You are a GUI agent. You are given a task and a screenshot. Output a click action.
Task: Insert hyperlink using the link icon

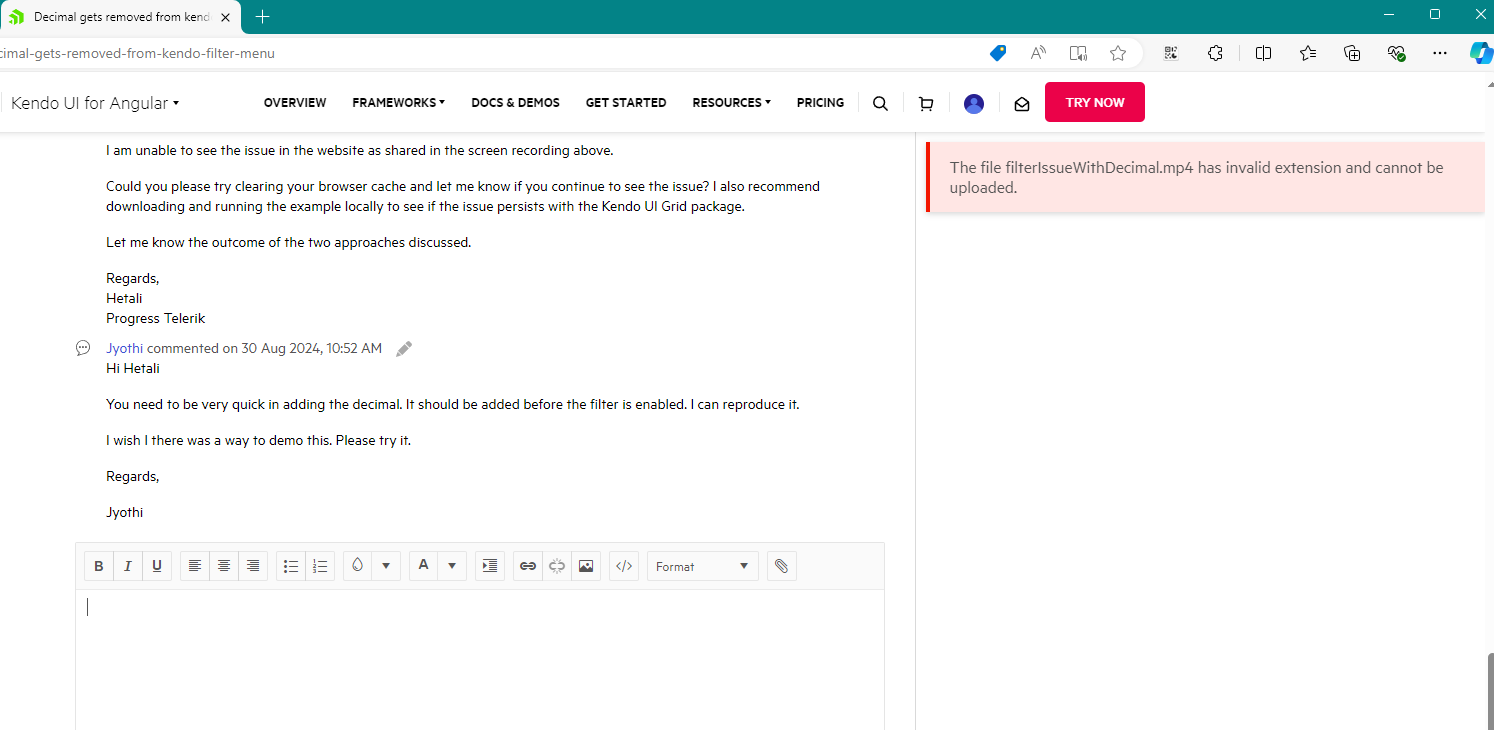tap(528, 566)
